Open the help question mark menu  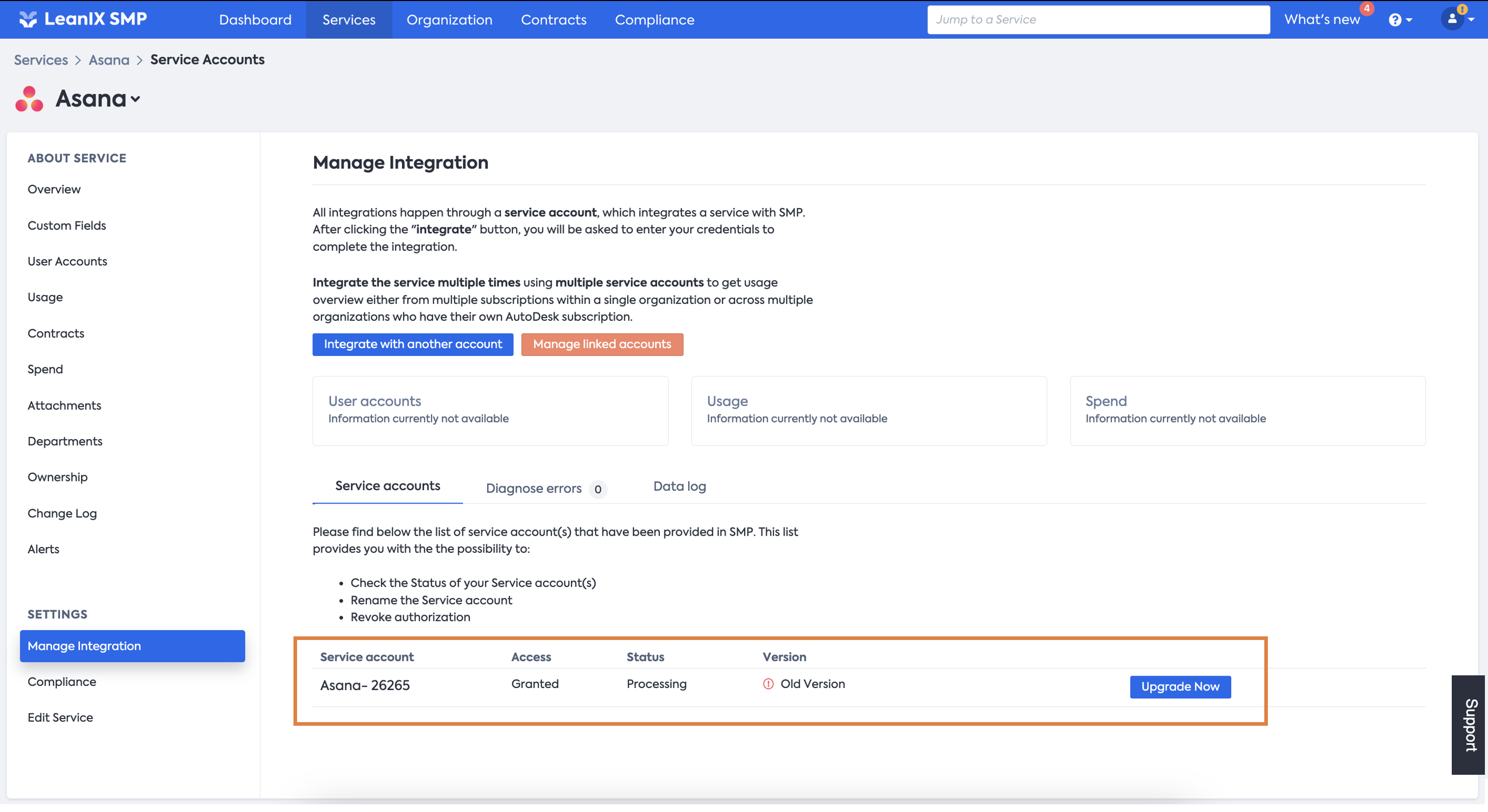coord(1394,20)
